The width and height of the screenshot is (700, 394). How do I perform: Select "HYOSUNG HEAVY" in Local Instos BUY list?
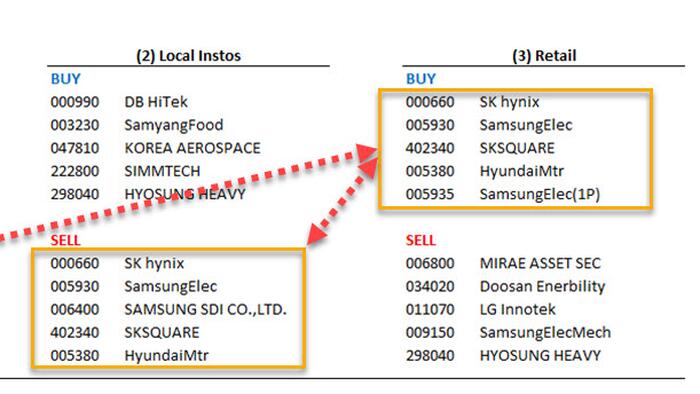(x=185, y=195)
